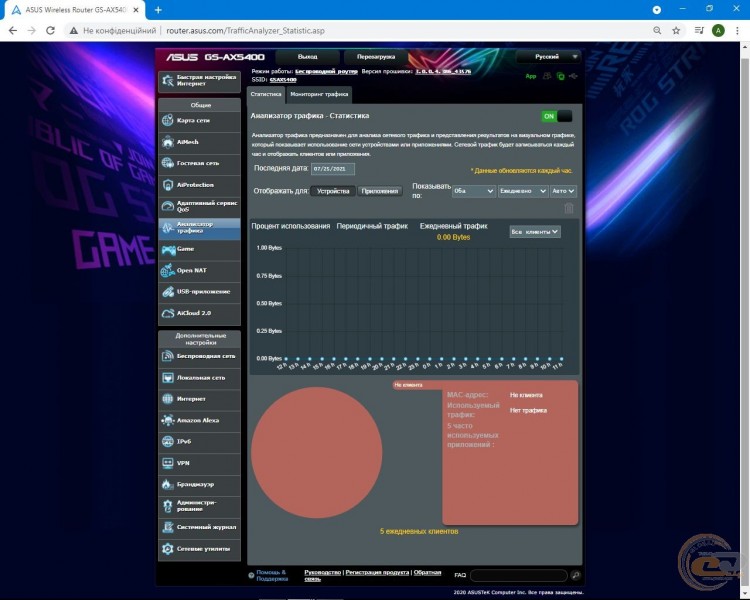Viewport: 750px width, 600px height.
Task: Click the green App status link
Action: pos(531,76)
